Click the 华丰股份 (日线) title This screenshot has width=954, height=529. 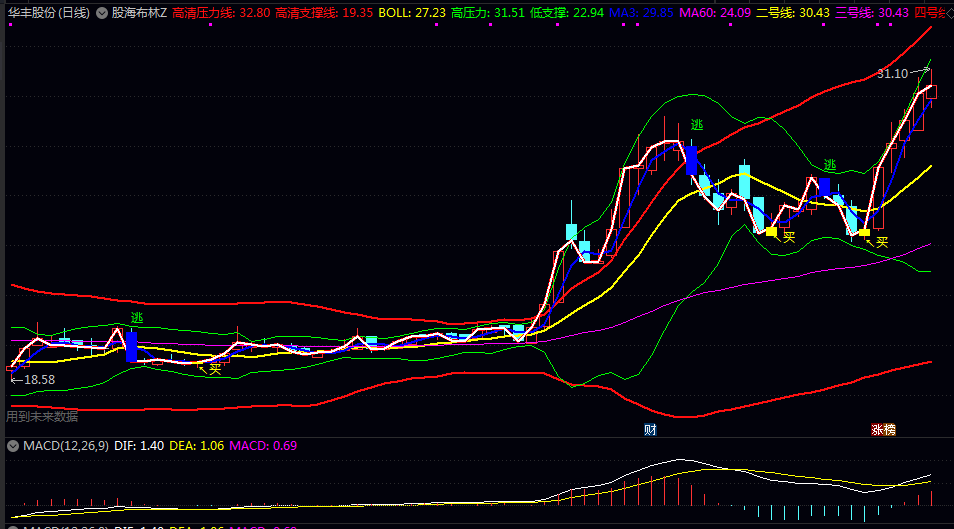(47, 13)
